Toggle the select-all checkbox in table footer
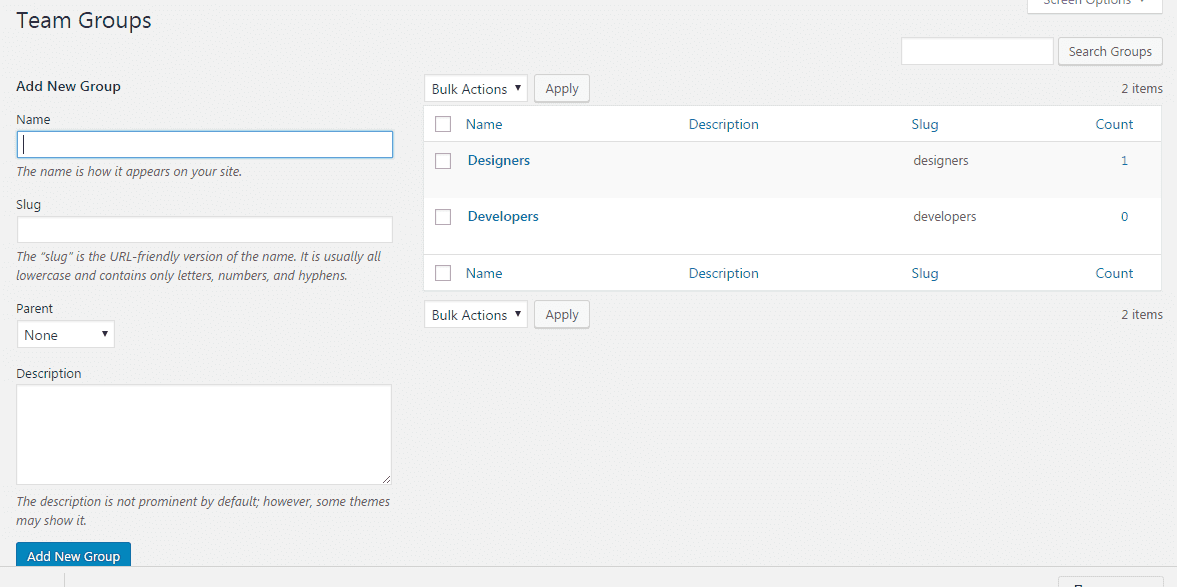 tap(443, 273)
